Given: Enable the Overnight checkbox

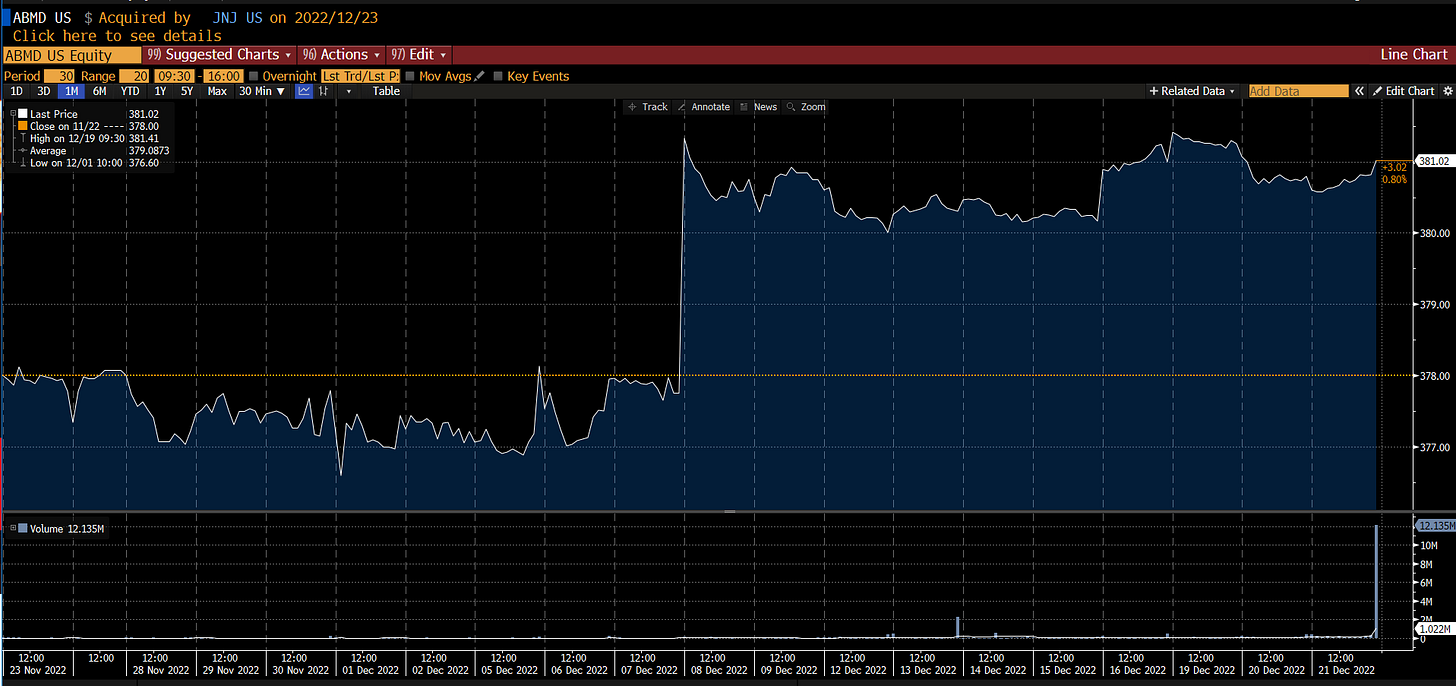Looking at the screenshot, I should (x=252, y=75).
